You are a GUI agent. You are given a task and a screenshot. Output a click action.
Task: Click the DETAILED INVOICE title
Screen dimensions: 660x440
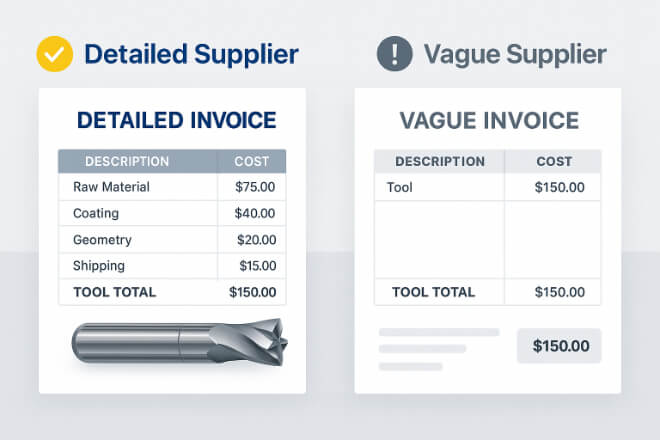(x=176, y=120)
